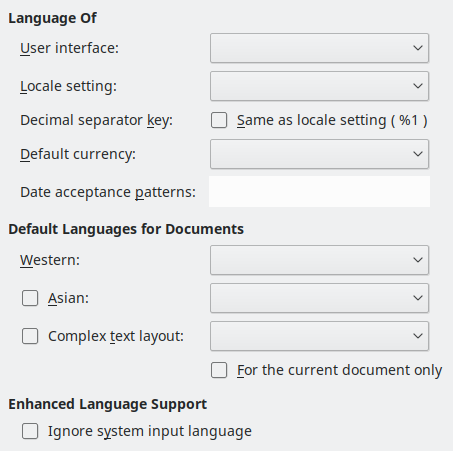Open the Complex text layout dropdown

click(319, 336)
